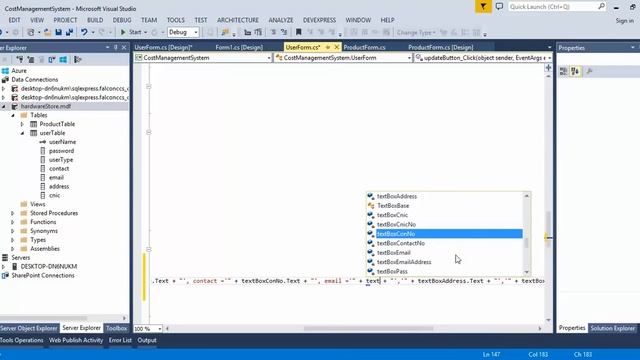Screen dimensions: 640x360
Task: Click the Sign in link
Action: tap(624, 21)
